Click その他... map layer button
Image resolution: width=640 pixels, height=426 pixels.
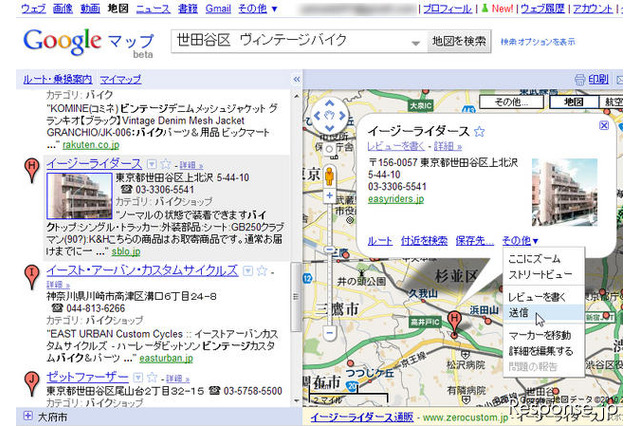(x=511, y=102)
